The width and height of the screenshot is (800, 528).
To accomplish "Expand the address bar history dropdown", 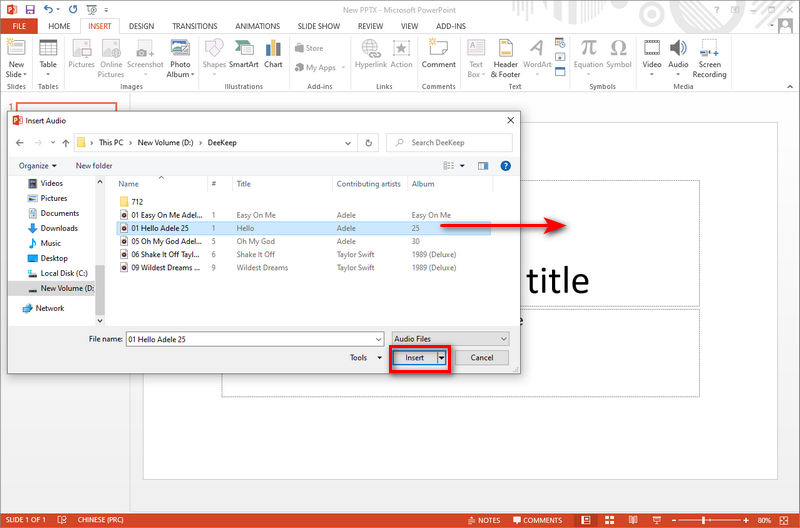I will (348, 143).
